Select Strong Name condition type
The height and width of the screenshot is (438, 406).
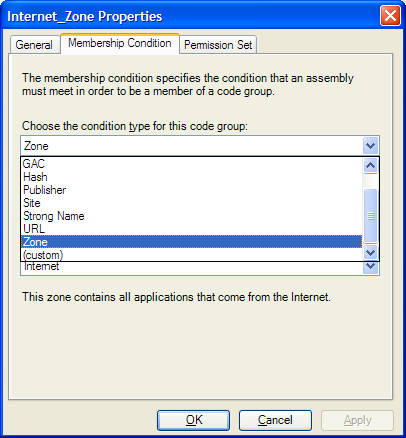click(192, 216)
